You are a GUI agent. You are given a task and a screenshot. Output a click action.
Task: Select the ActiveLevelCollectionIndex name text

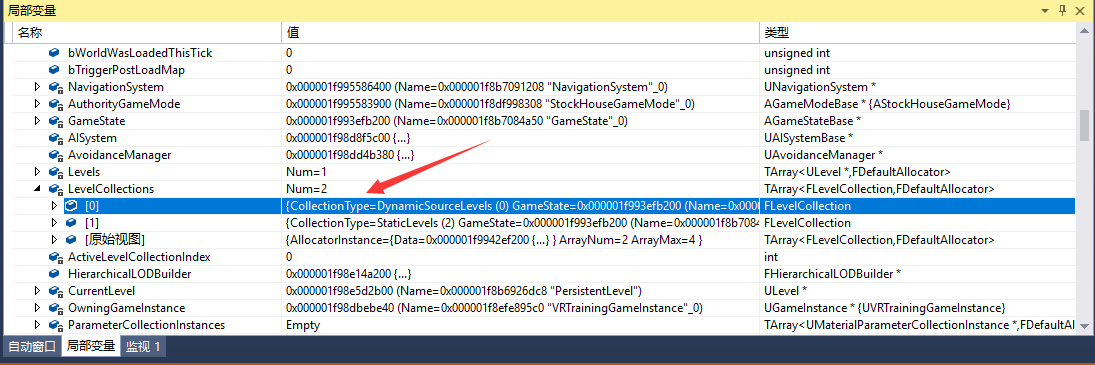(x=139, y=257)
